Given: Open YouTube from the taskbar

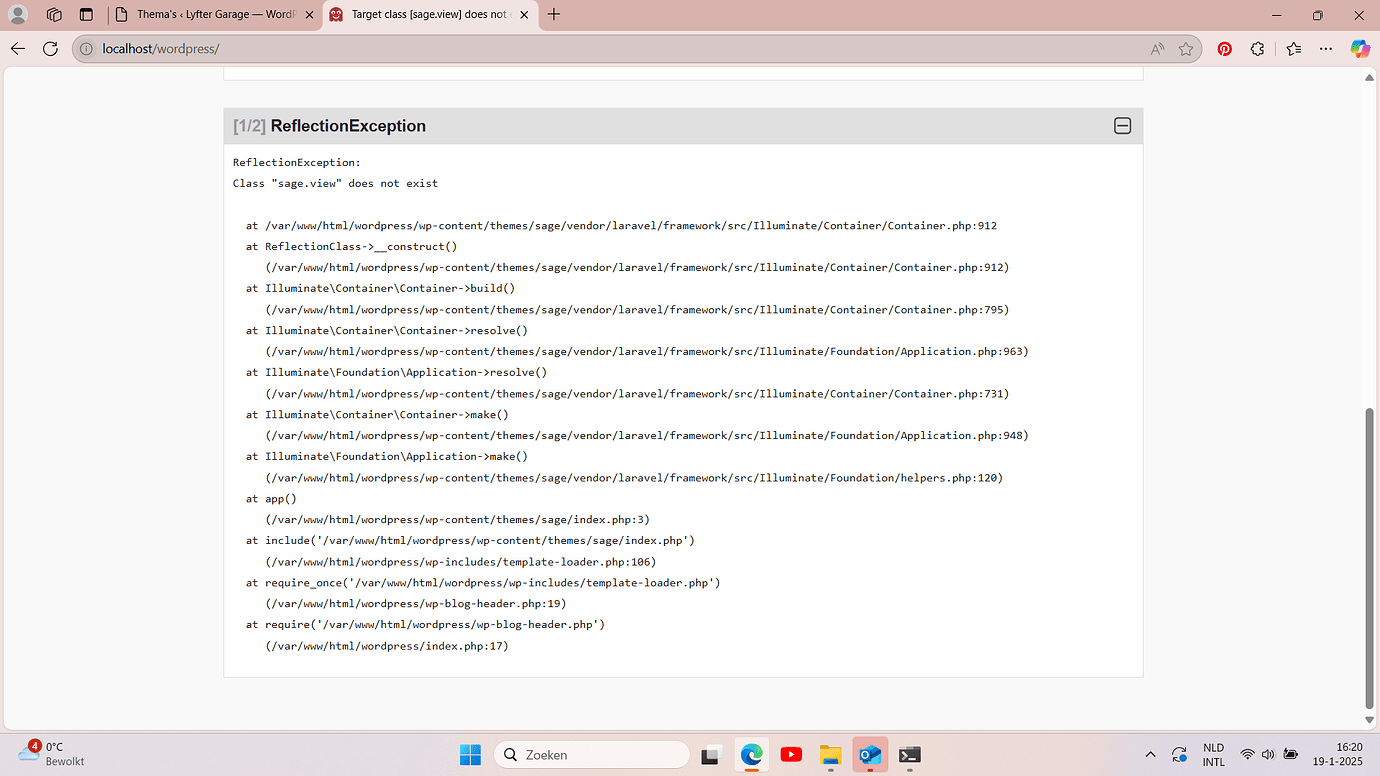Looking at the screenshot, I should click(791, 754).
